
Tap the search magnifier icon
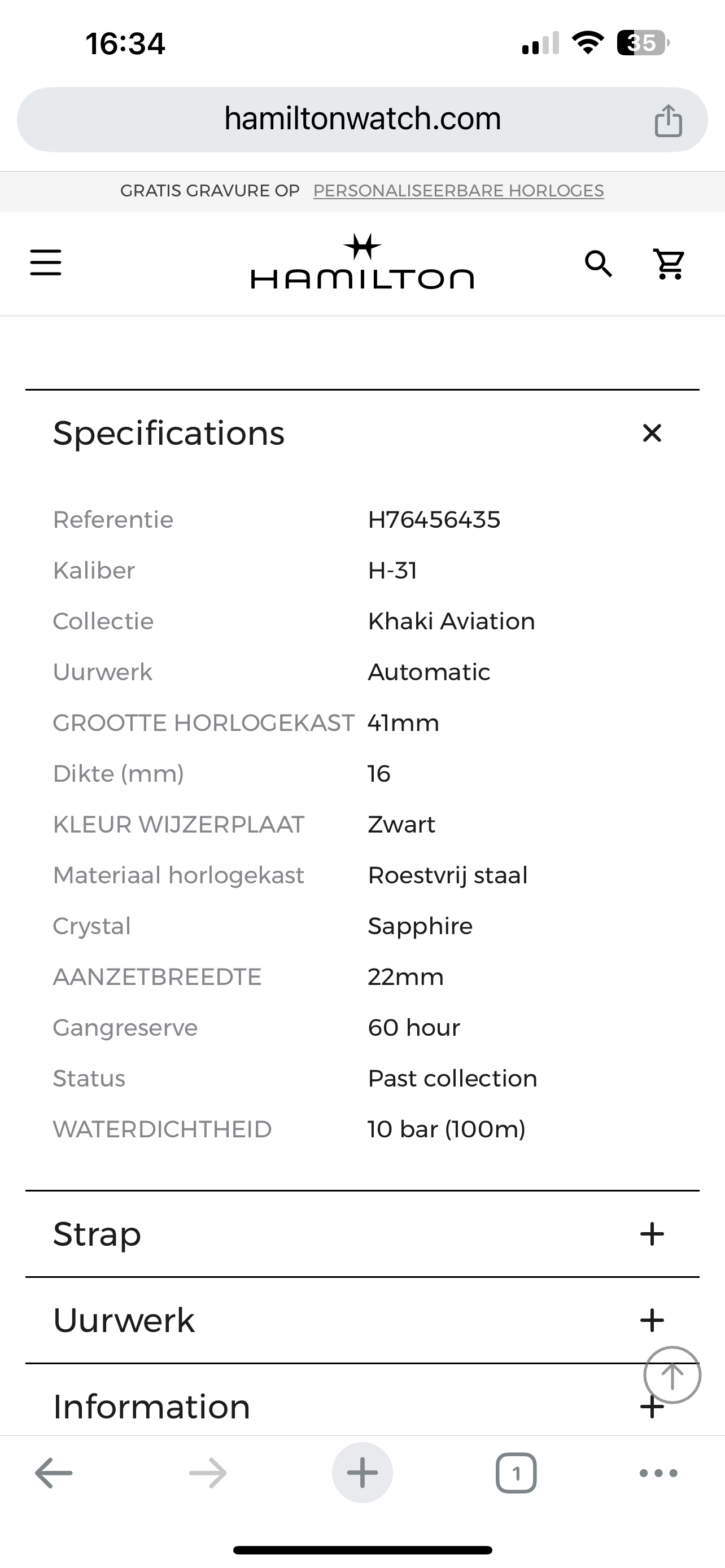(599, 264)
